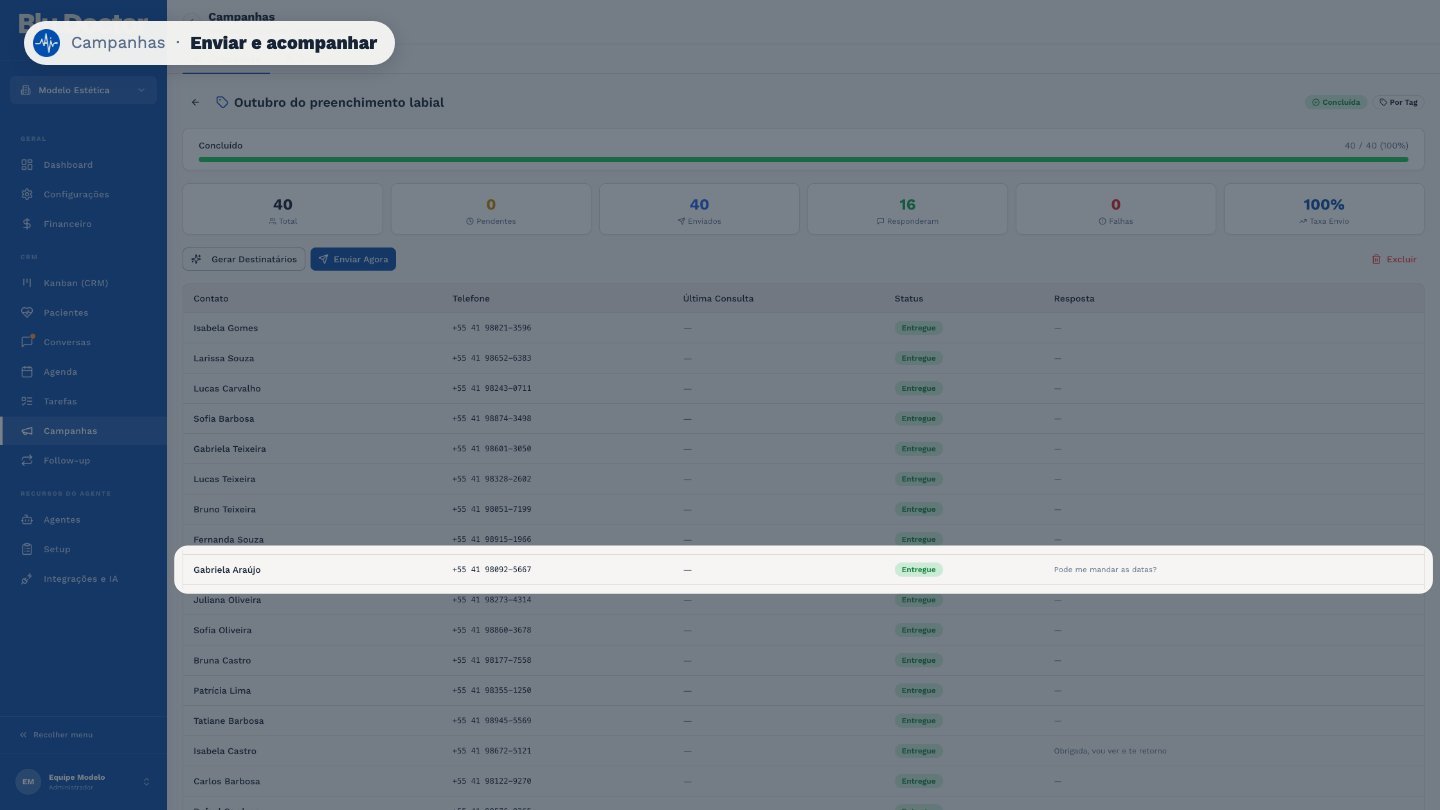Viewport: 1440px width, 810px height.
Task: Click the 100% Taxa Envio stat card
Action: tap(1324, 209)
